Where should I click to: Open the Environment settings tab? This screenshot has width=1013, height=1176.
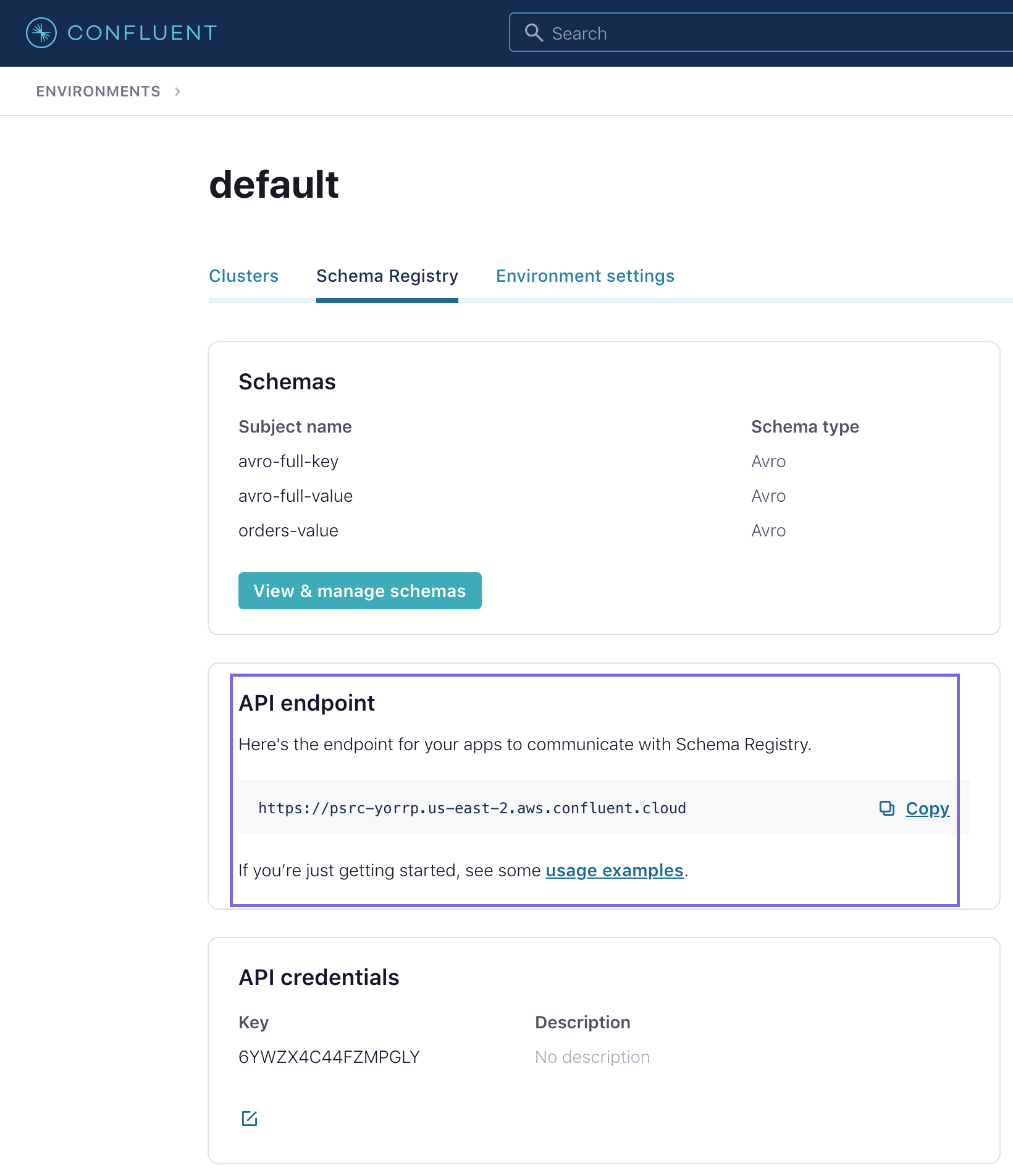pos(585,276)
